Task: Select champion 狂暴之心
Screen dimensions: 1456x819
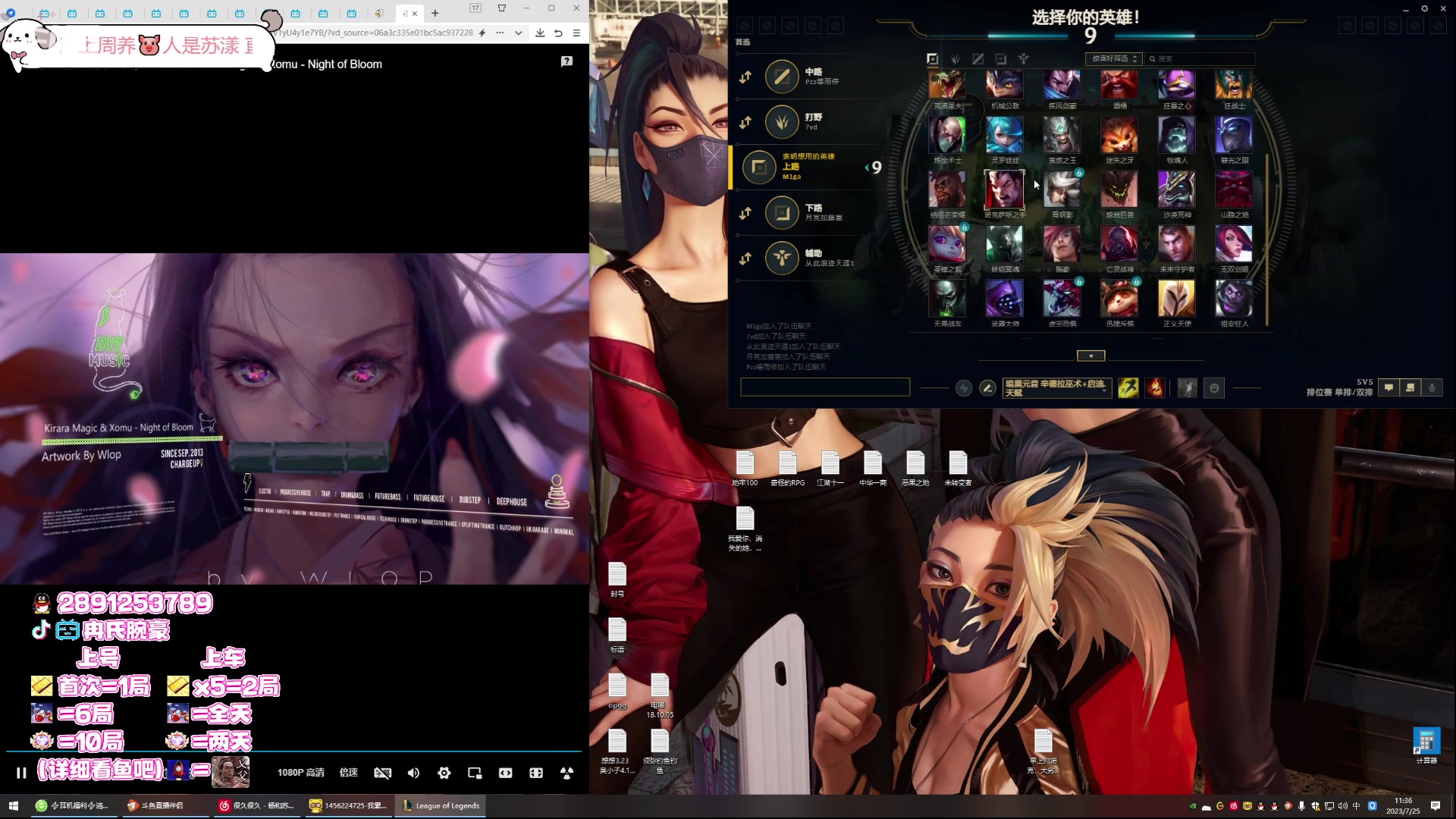Action: pyautogui.click(x=1177, y=84)
